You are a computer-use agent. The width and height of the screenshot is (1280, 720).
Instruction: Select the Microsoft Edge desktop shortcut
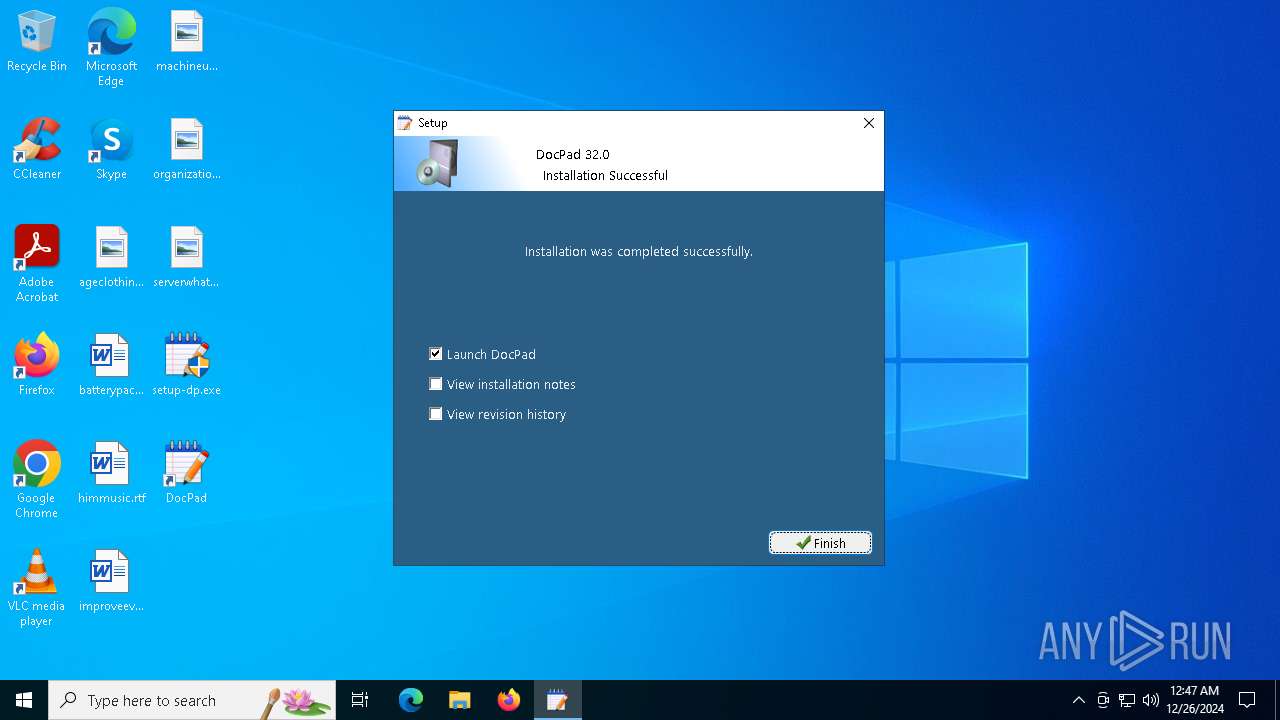111,48
